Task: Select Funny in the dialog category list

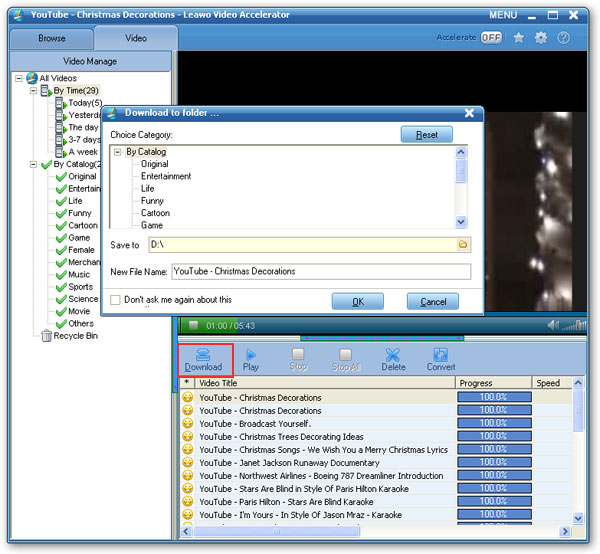Action: [152, 201]
